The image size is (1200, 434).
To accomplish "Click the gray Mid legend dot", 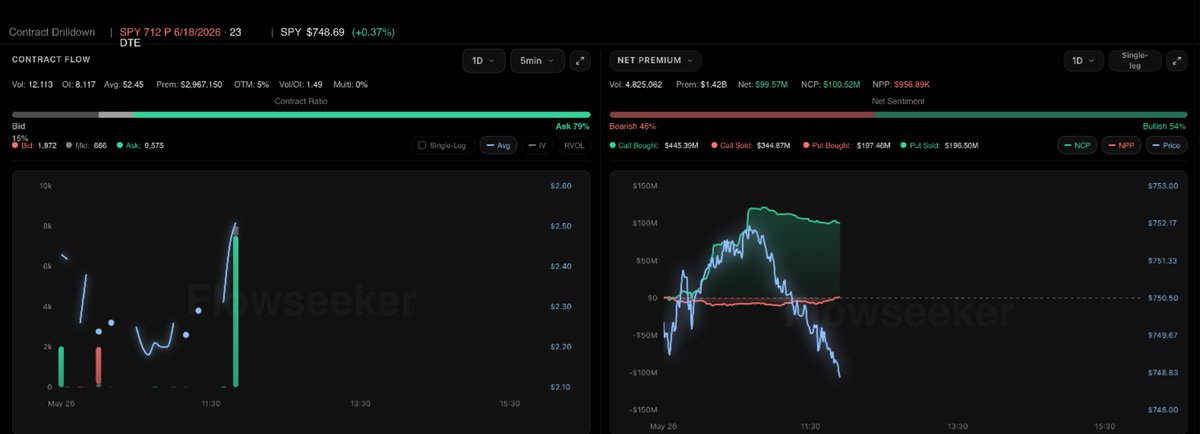I will pos(68,145).
